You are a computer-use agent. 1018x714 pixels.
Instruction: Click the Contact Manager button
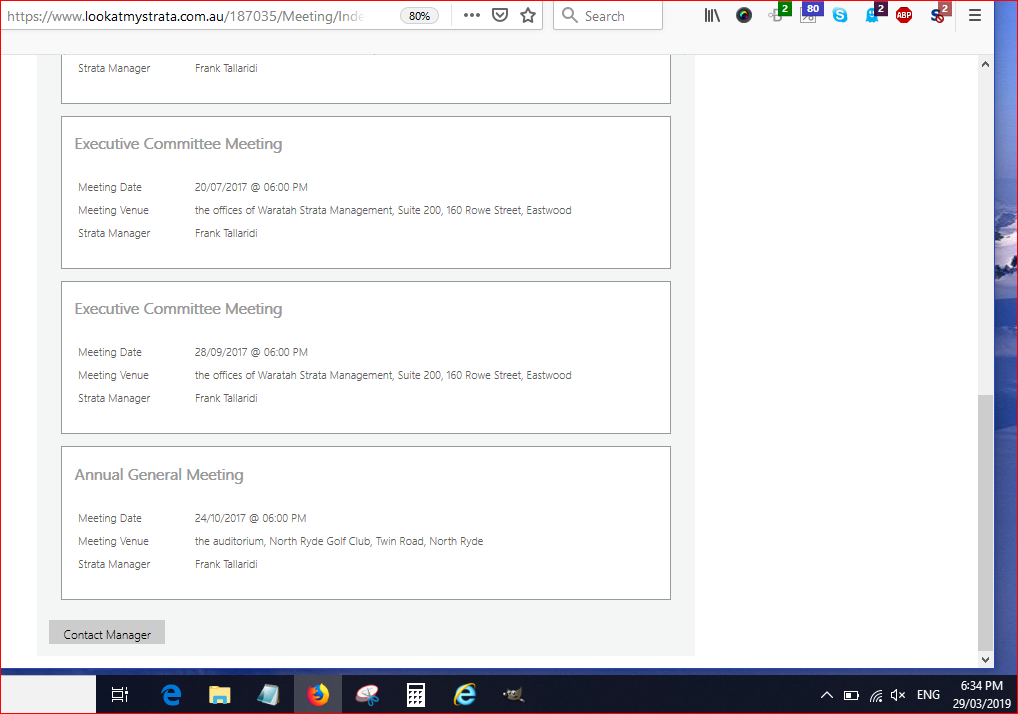107,633
